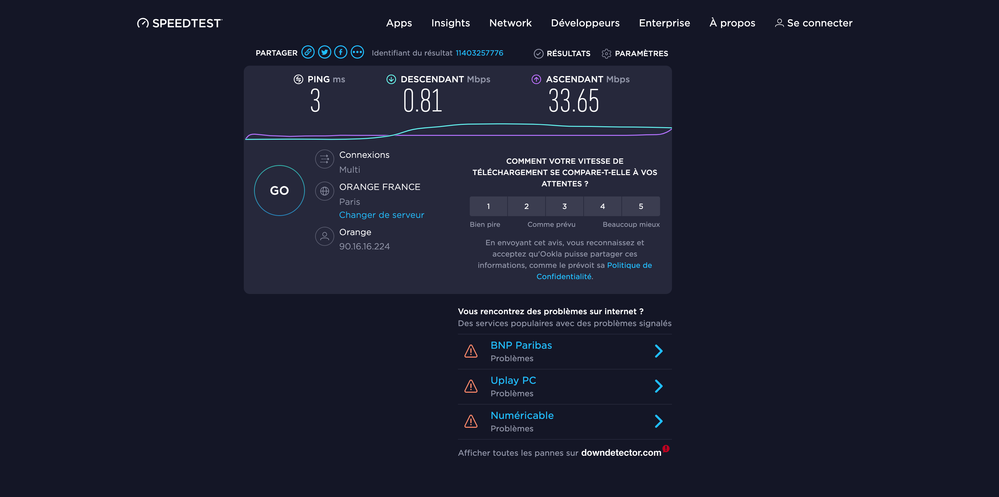The image size is (999, 497).
Task: Open result ID 11403257776 link
Action: coord(479,53)
